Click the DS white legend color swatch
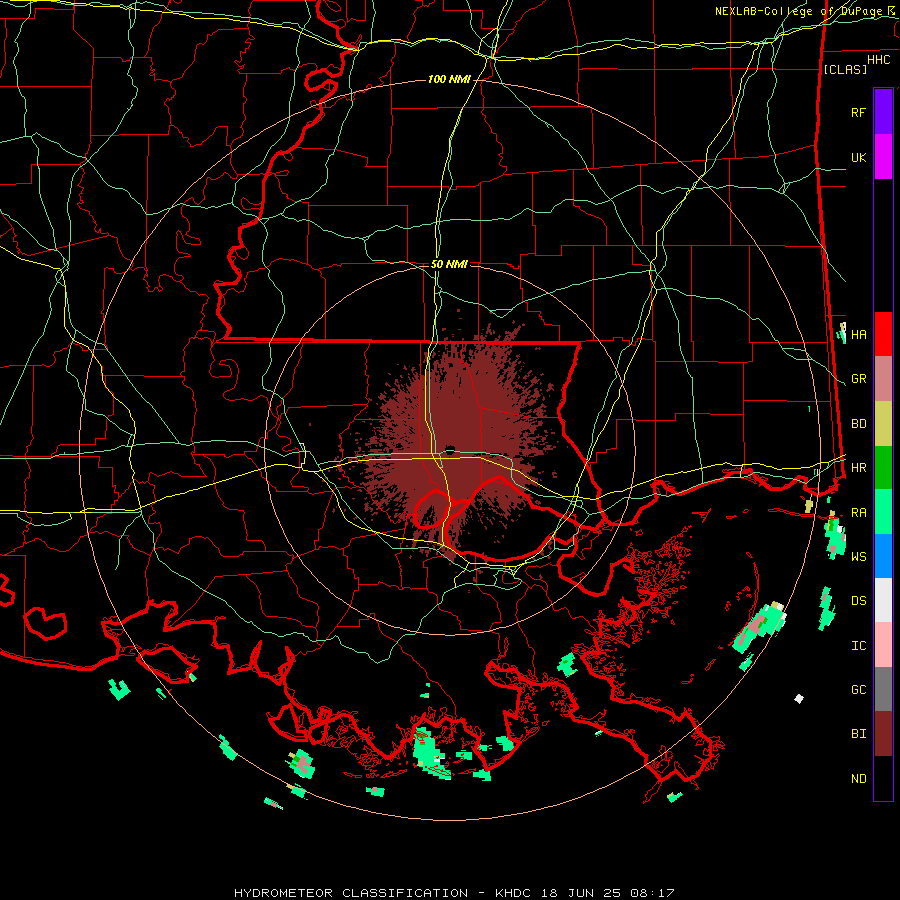Screen dimensions: 900x900 [883, 600]
